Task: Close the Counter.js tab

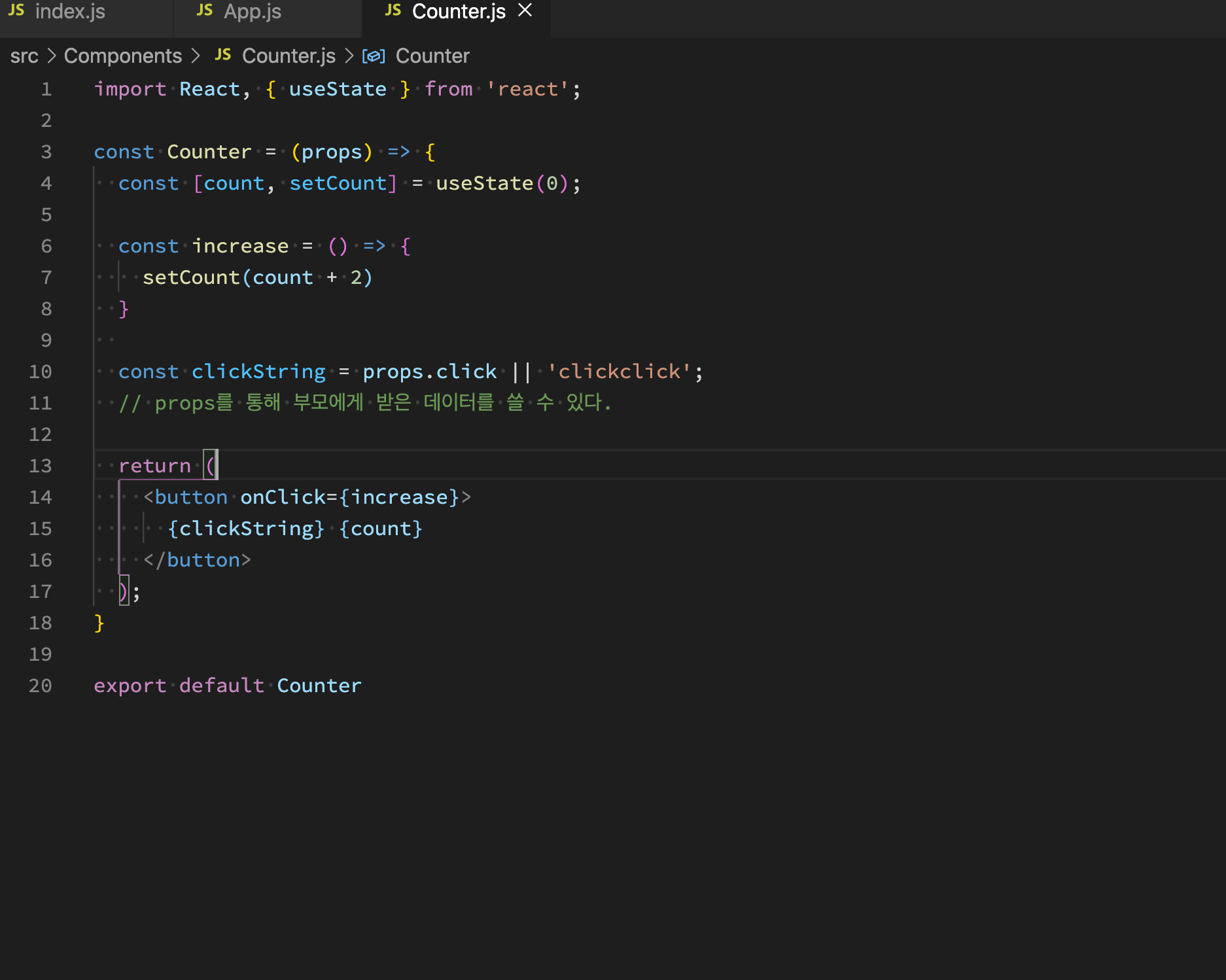Action: [x=525, y=10]
